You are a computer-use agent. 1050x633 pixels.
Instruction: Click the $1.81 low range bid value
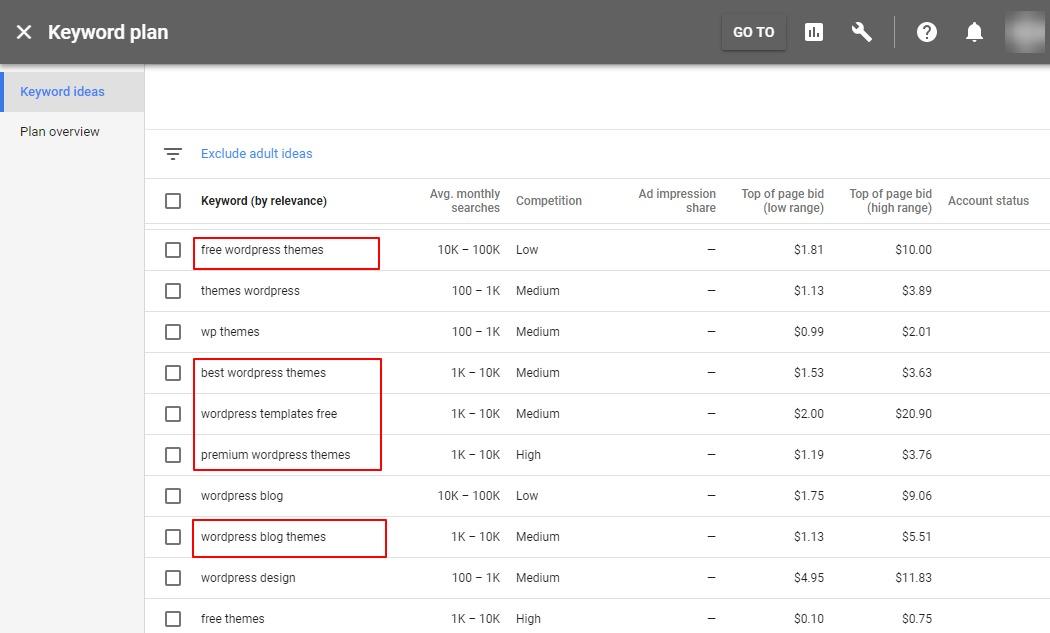click(x=809, y=250)
